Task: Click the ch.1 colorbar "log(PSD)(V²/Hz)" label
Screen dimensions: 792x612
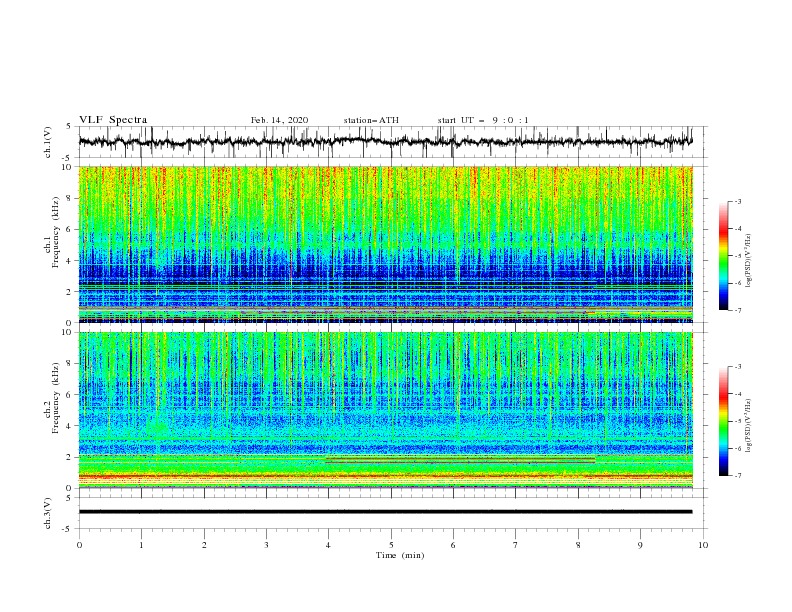Action: (x=749, y=261)
